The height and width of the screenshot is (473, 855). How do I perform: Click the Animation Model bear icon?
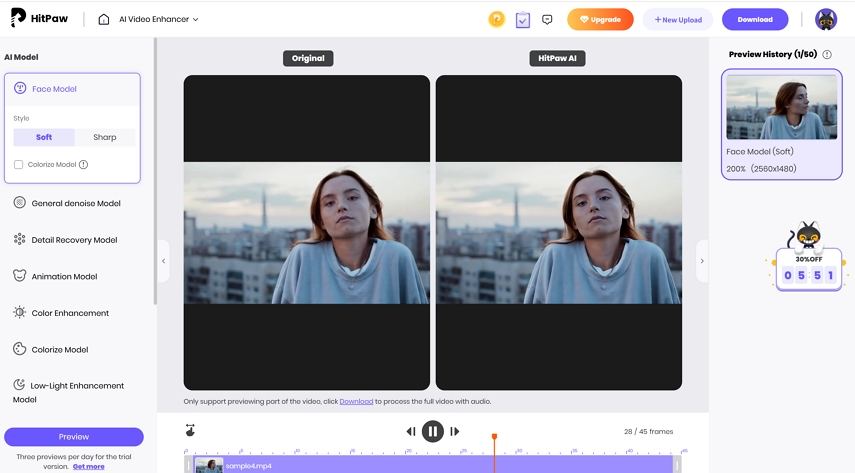point(20,276)
